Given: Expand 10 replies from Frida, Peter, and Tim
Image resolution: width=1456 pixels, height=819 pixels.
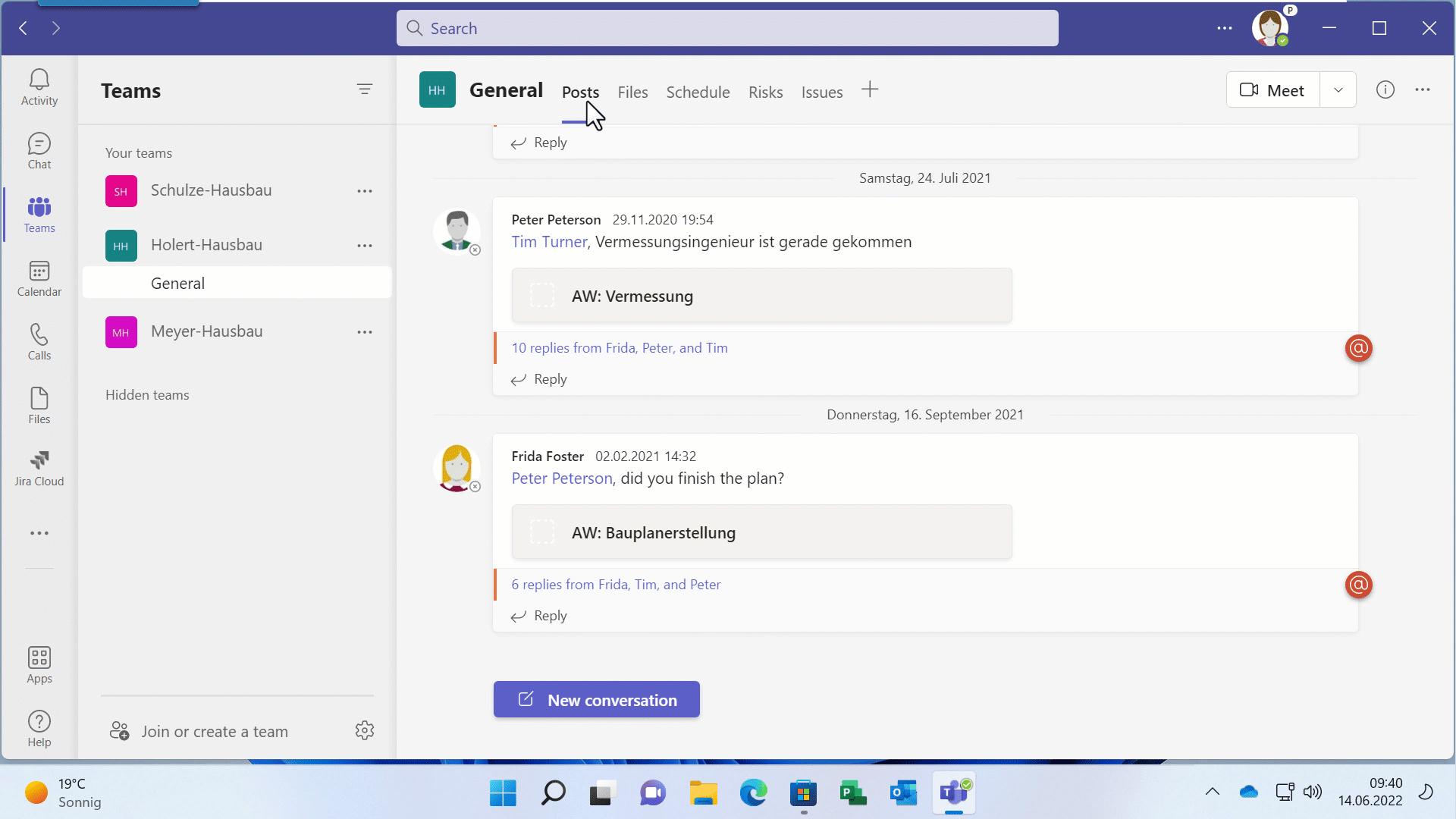Looking at the screenshot, I should [620, 348].
